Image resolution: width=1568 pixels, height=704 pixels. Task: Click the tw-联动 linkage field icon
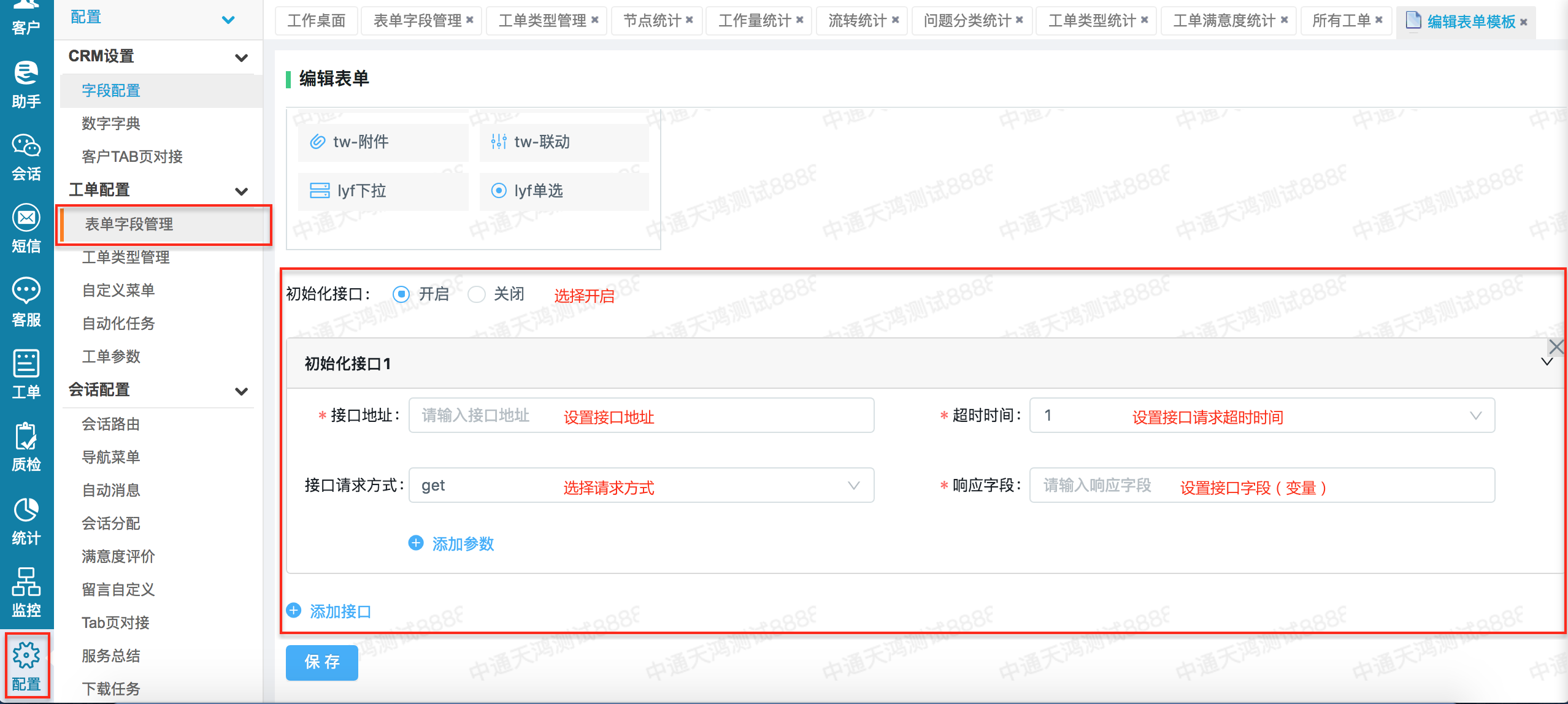tap(499, 142)
